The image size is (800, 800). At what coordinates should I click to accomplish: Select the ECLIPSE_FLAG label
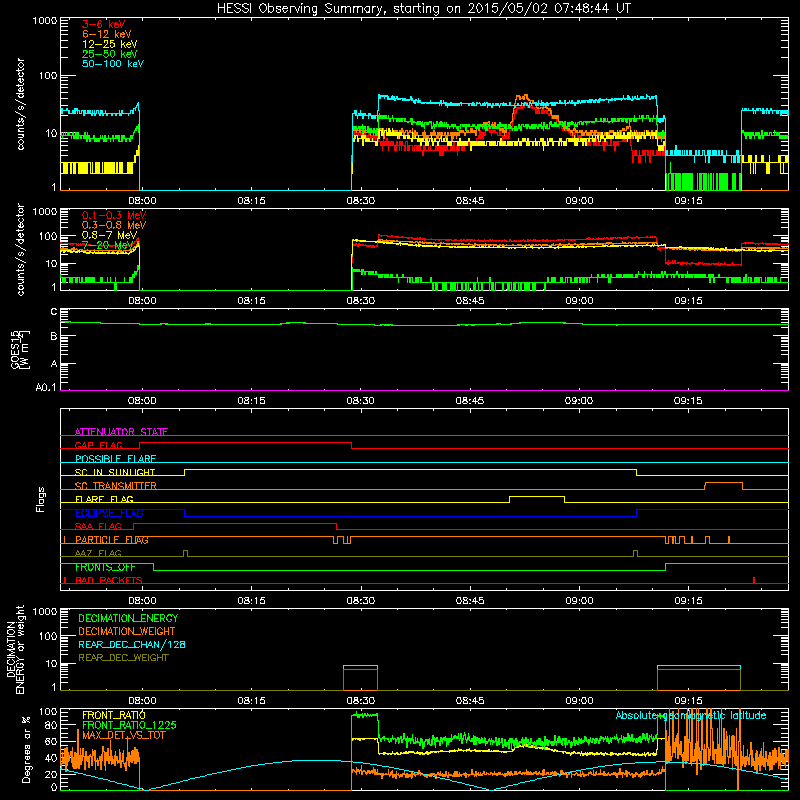[x=109, y=513]
